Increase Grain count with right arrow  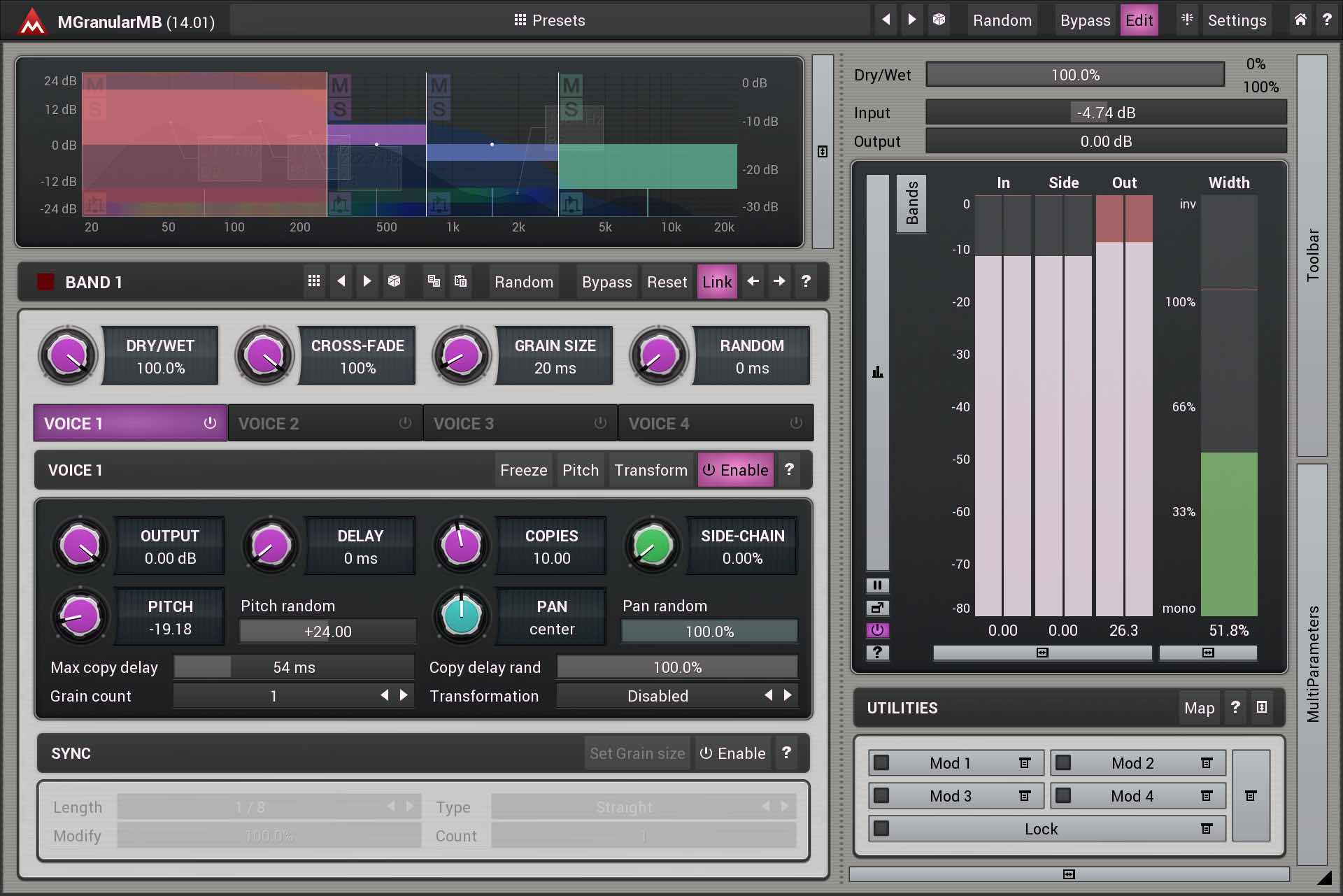(404, 695)
